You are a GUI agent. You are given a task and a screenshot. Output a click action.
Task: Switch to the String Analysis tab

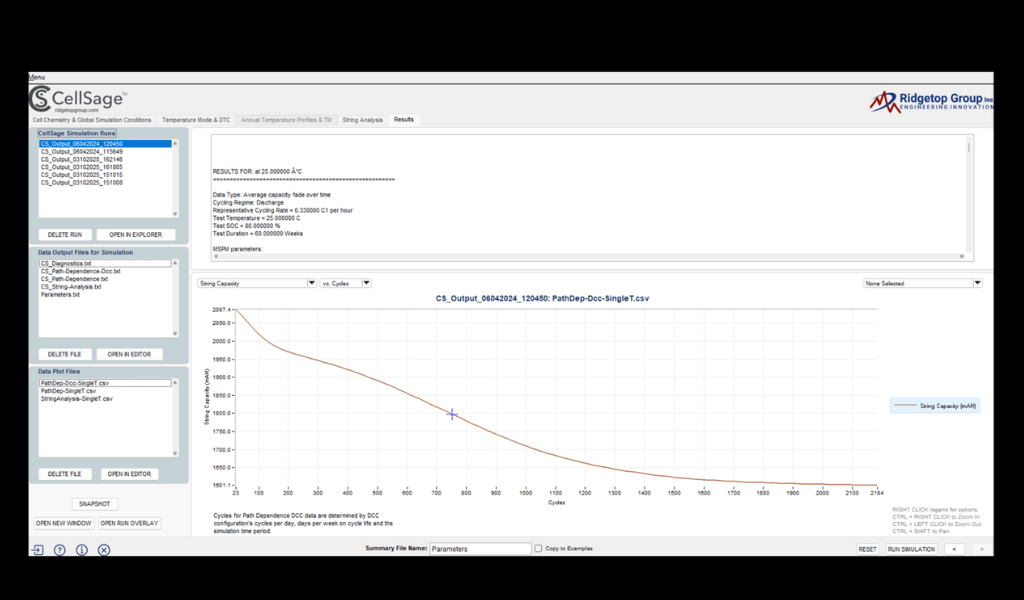[x=362, y=120]
